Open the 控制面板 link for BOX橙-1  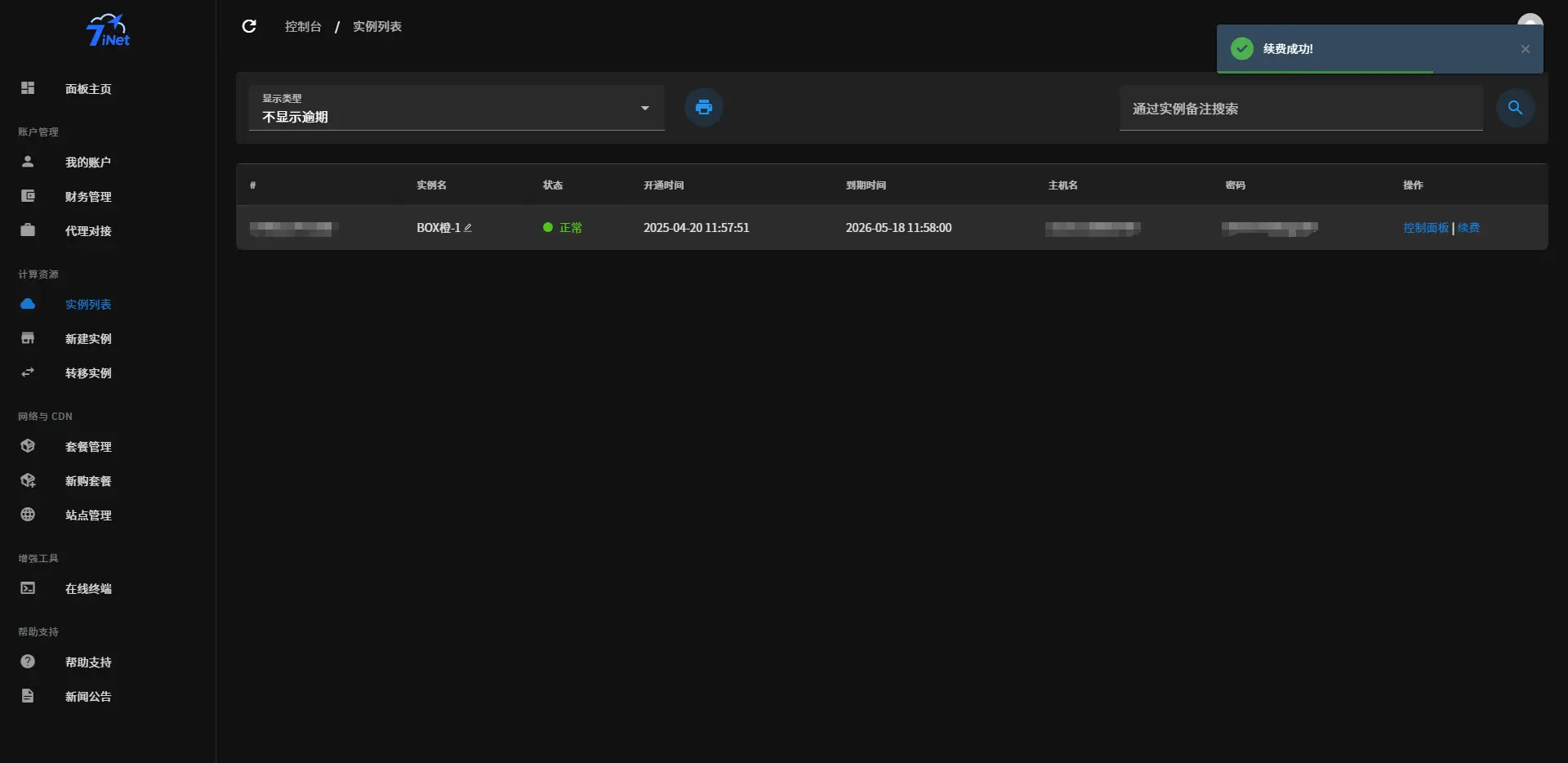coord(1425,228)
